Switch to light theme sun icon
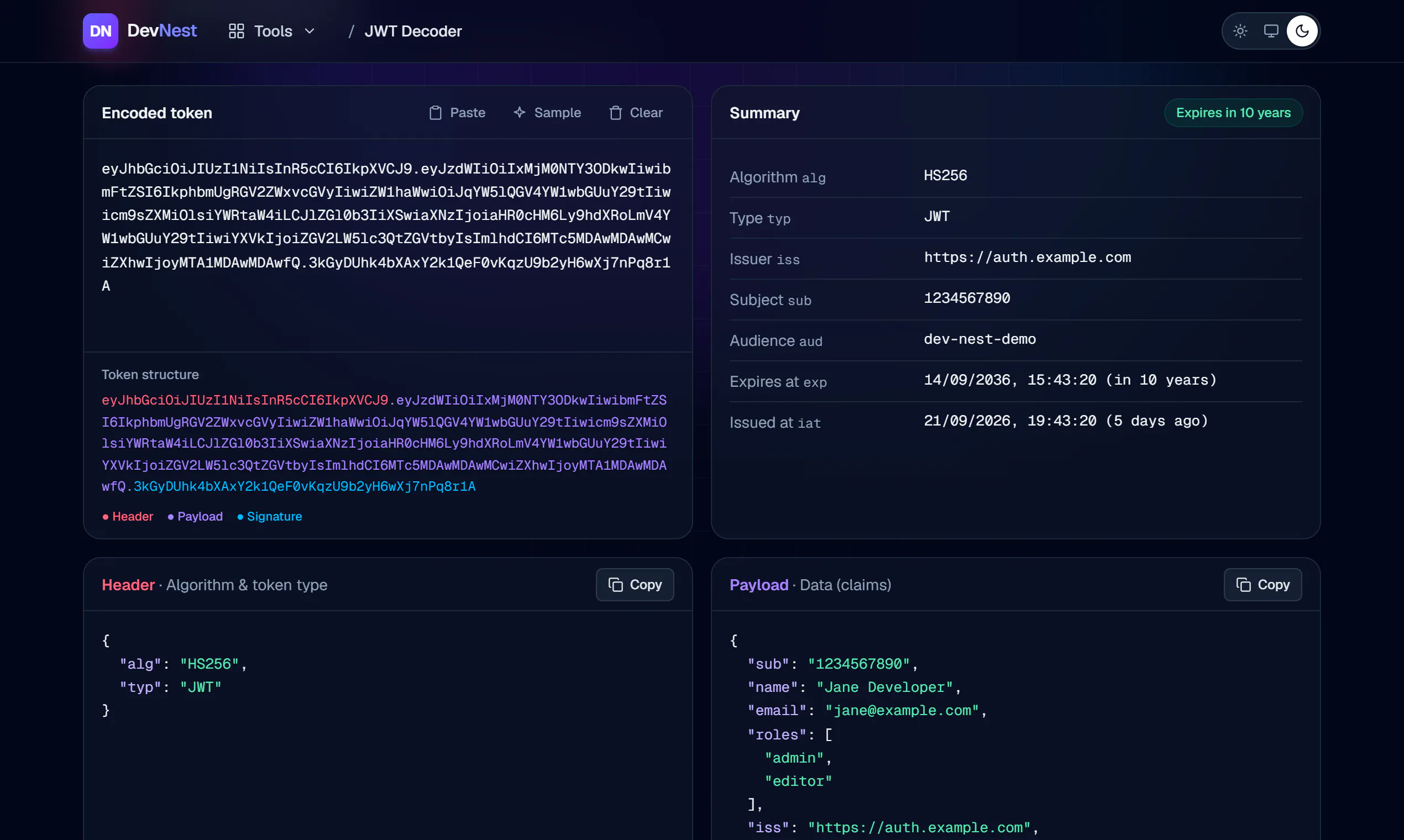 pyautogui.click(x=1240, y=31)
